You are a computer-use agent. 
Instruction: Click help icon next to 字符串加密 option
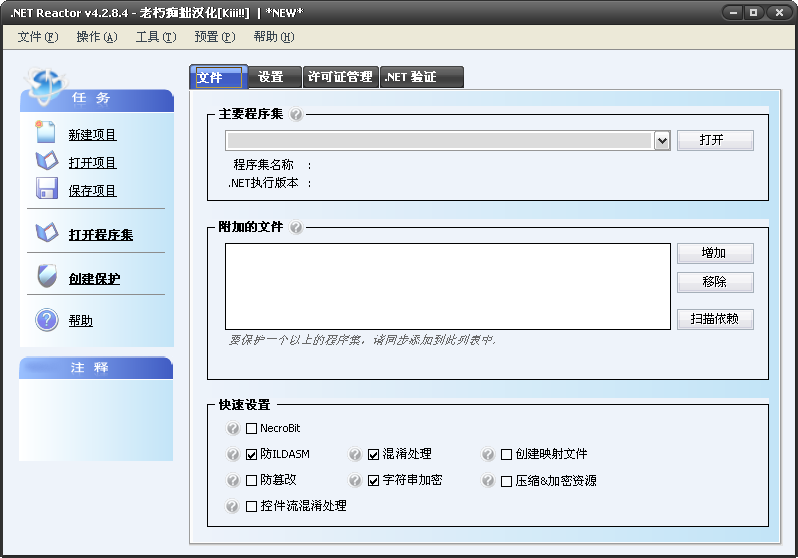(x=355, y=480)
